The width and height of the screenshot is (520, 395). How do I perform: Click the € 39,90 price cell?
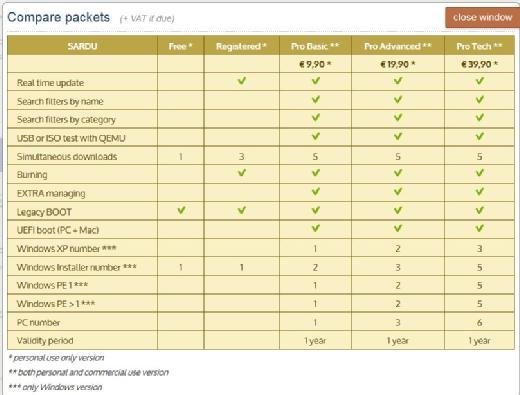pyautogui.click(x=479, y=64)
